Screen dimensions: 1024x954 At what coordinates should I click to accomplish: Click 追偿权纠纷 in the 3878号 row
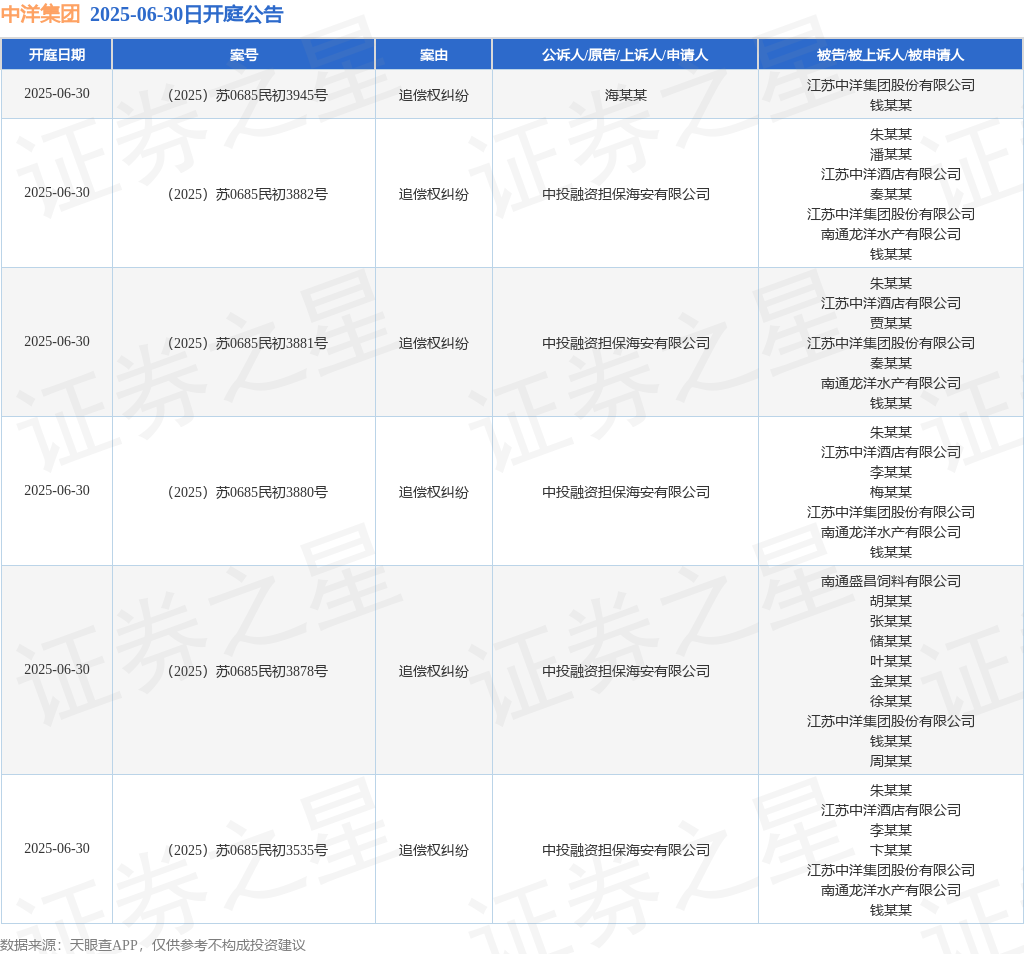434,671
